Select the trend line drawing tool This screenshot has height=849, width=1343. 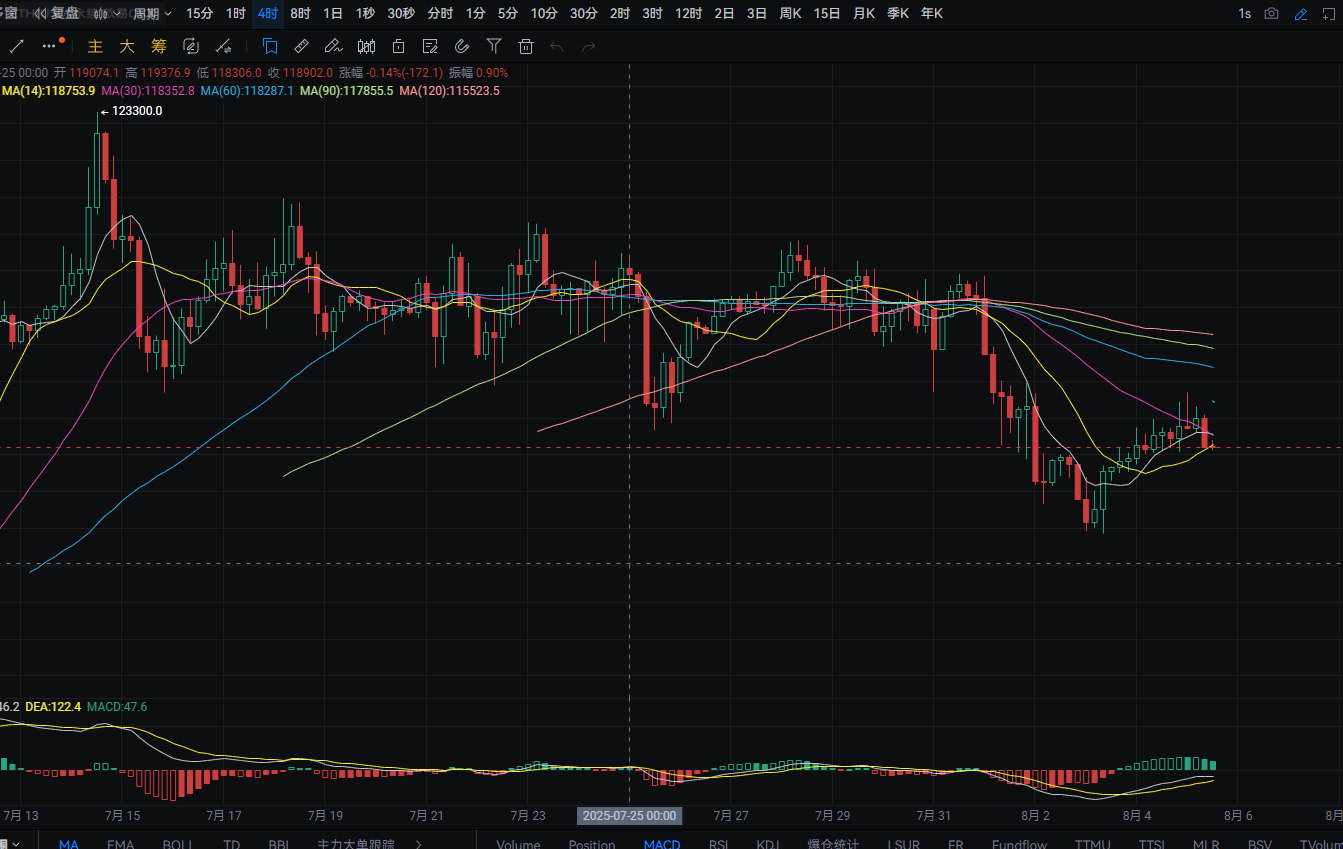point(17,46)
